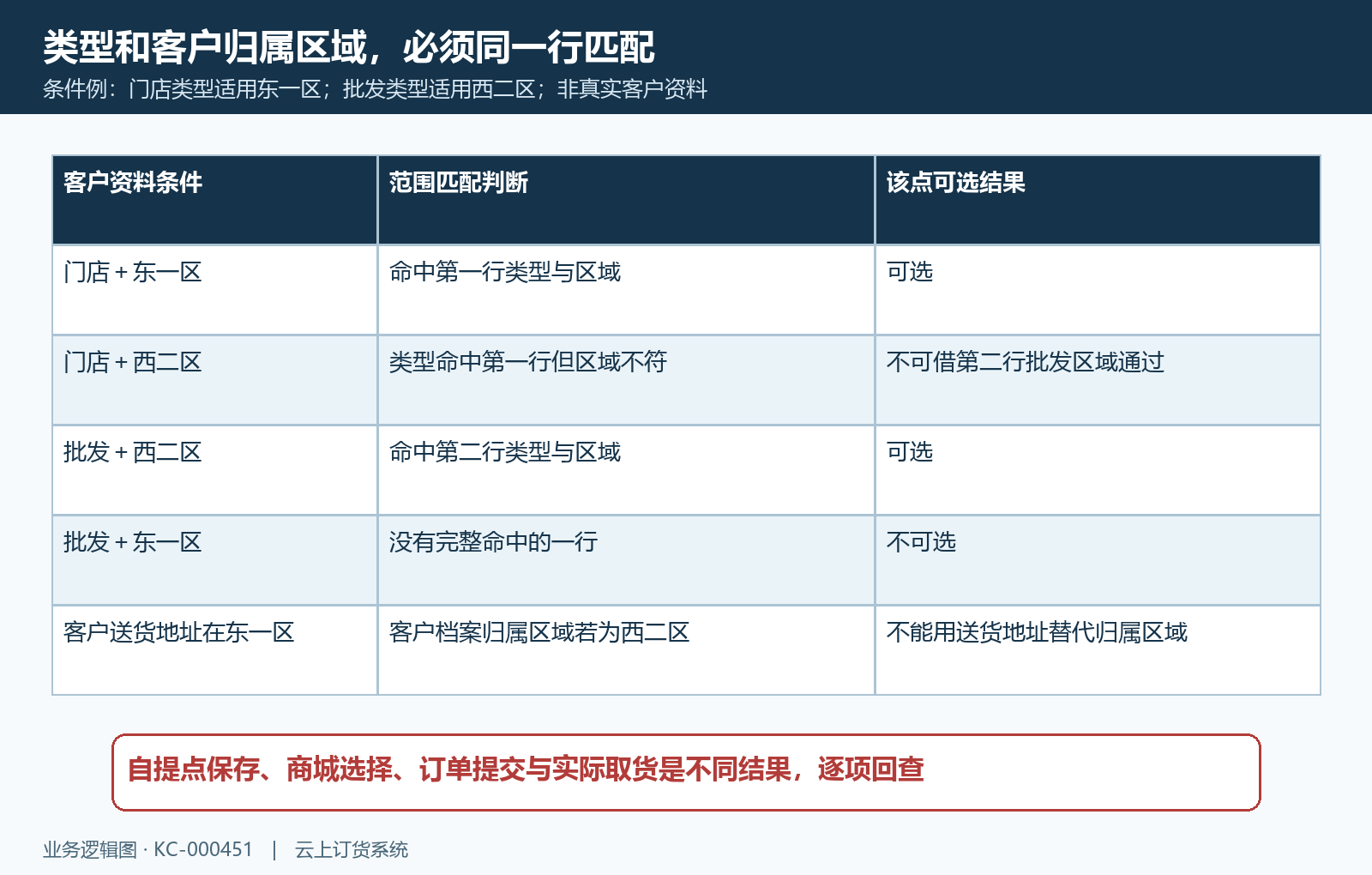The height and width of the screenshot is (875, 1372).
Task: Click the cell 类型命中第一行但区域不符
Action: click(626, 380)
